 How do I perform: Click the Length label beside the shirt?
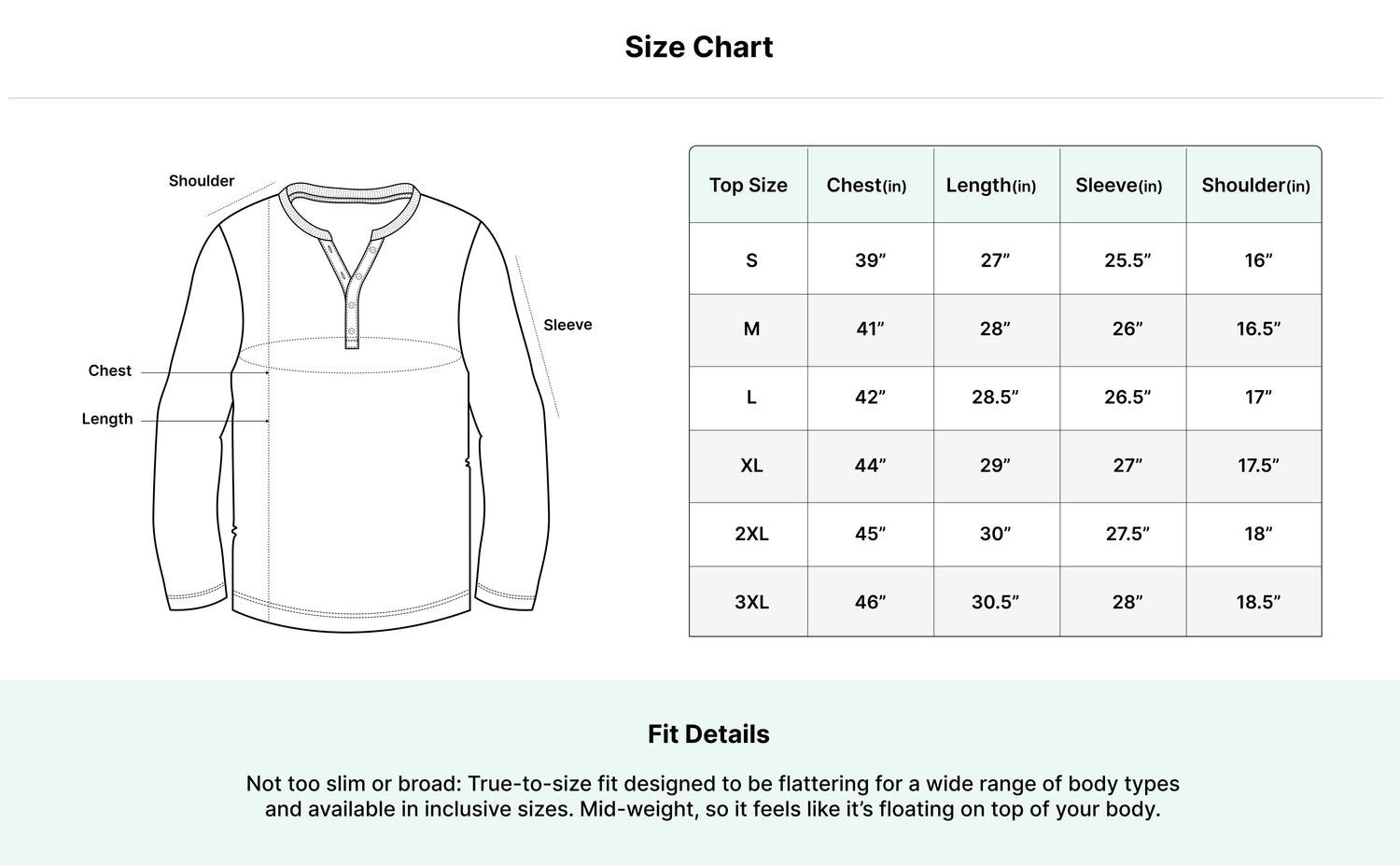pos(107,419)
